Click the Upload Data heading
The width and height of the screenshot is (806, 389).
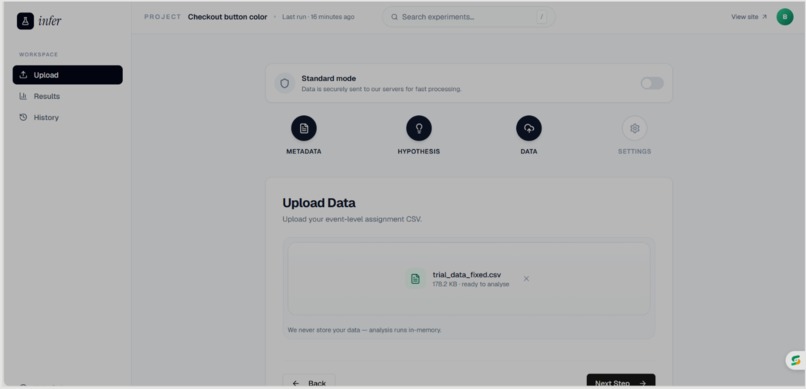[319, 202]
